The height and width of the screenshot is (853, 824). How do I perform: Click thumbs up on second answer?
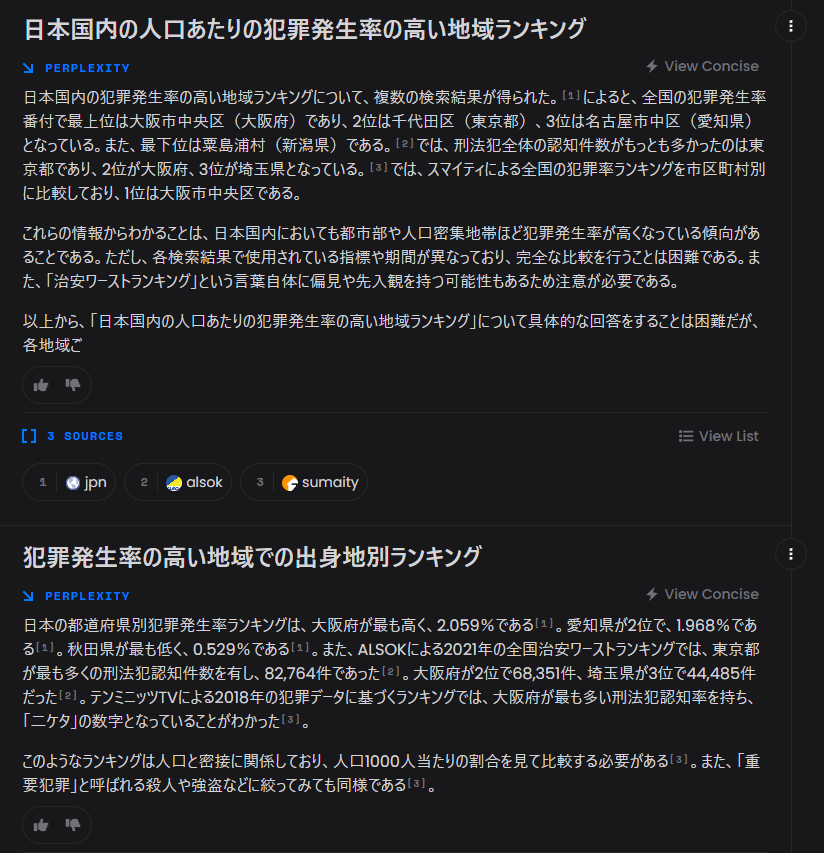[41, 825]
